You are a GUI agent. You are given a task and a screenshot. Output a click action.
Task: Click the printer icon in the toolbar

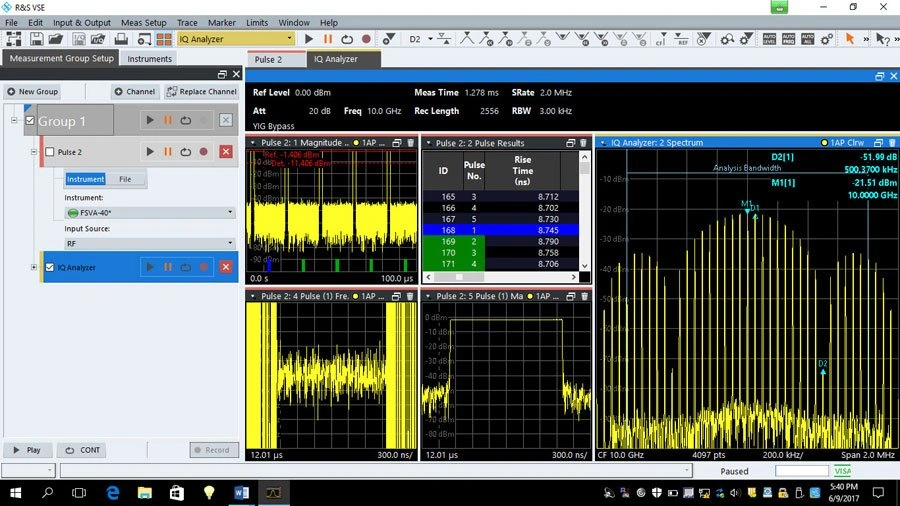click(x=121, y=39)
